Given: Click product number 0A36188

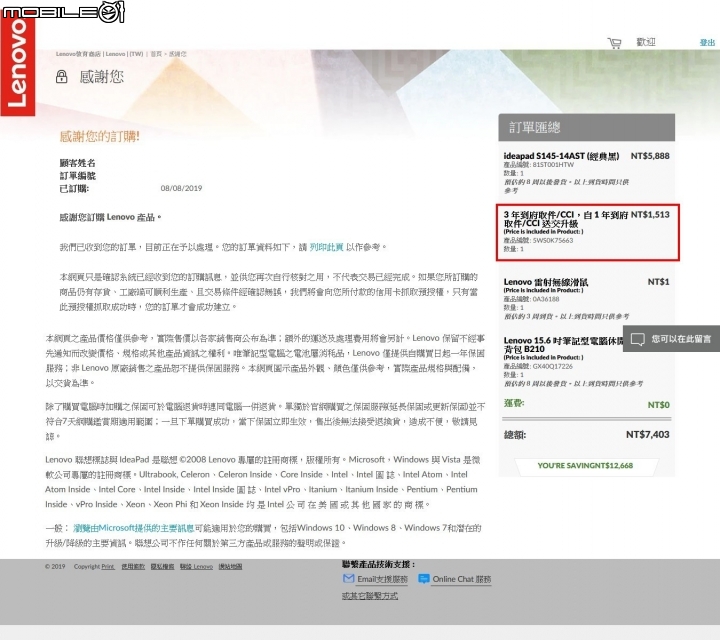Looking at the screenshot, I should [x=546, y=299].
